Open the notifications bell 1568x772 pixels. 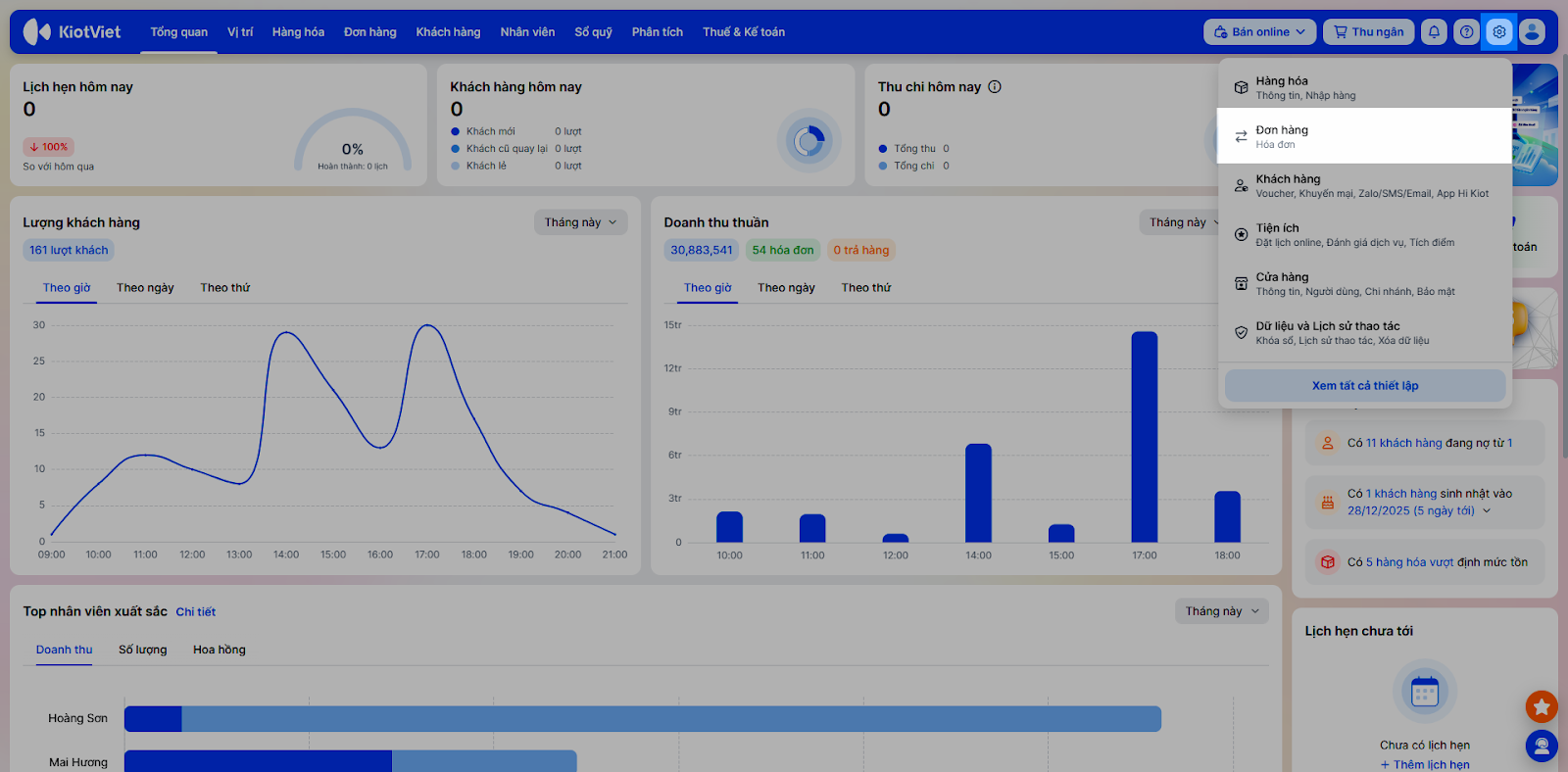[x=1434, y=32]
